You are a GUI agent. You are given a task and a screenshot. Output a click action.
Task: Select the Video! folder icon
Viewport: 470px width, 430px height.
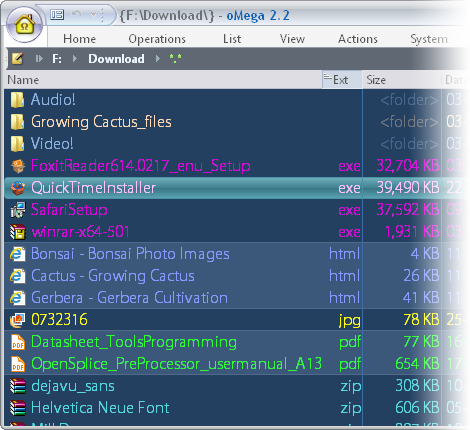17,144
